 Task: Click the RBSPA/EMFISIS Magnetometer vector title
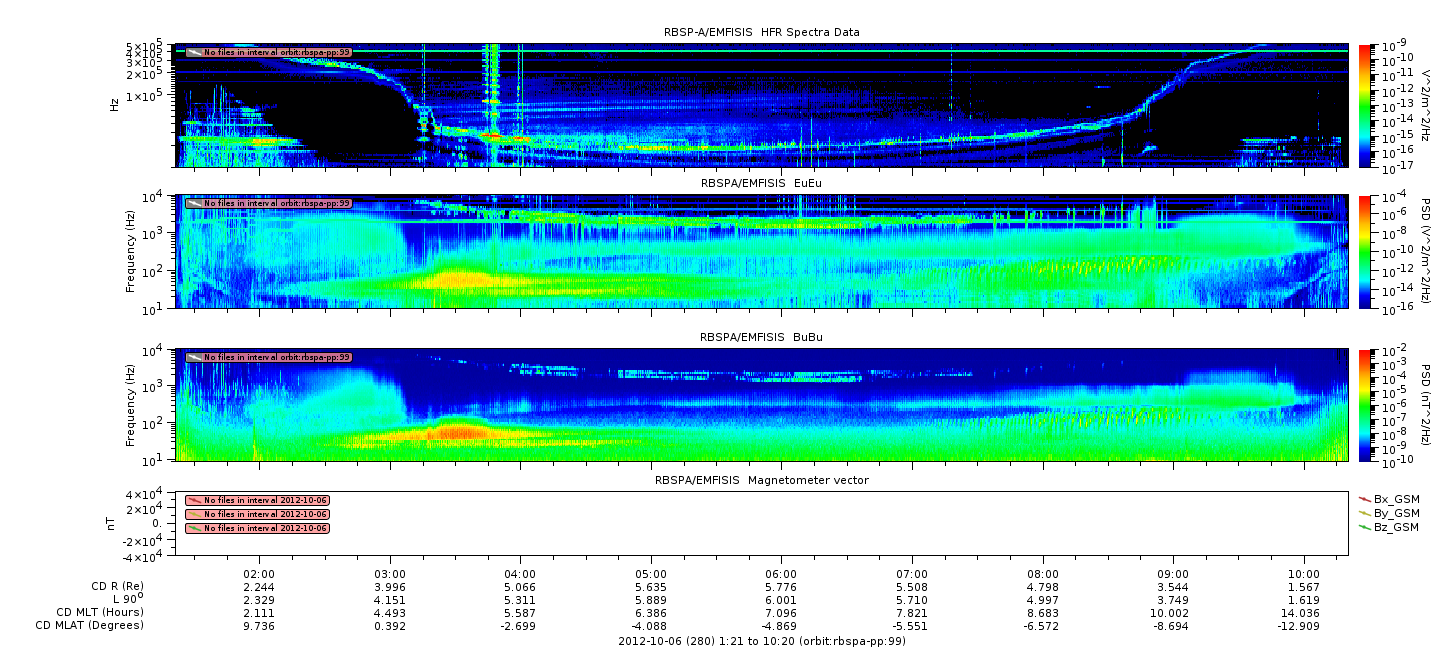(x=761, y=480)
